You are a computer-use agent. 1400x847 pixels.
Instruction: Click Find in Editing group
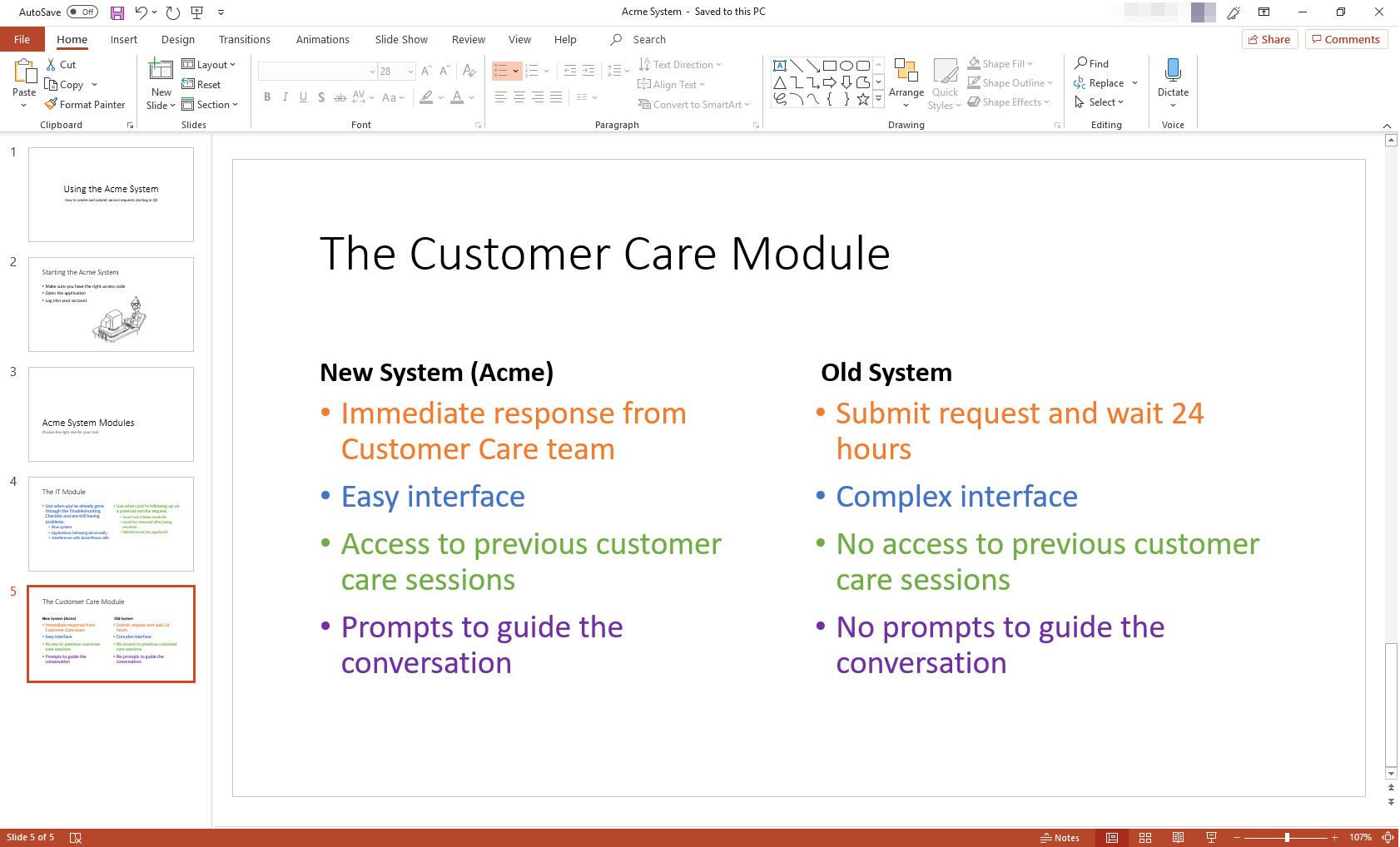(x=1091, y=63)
